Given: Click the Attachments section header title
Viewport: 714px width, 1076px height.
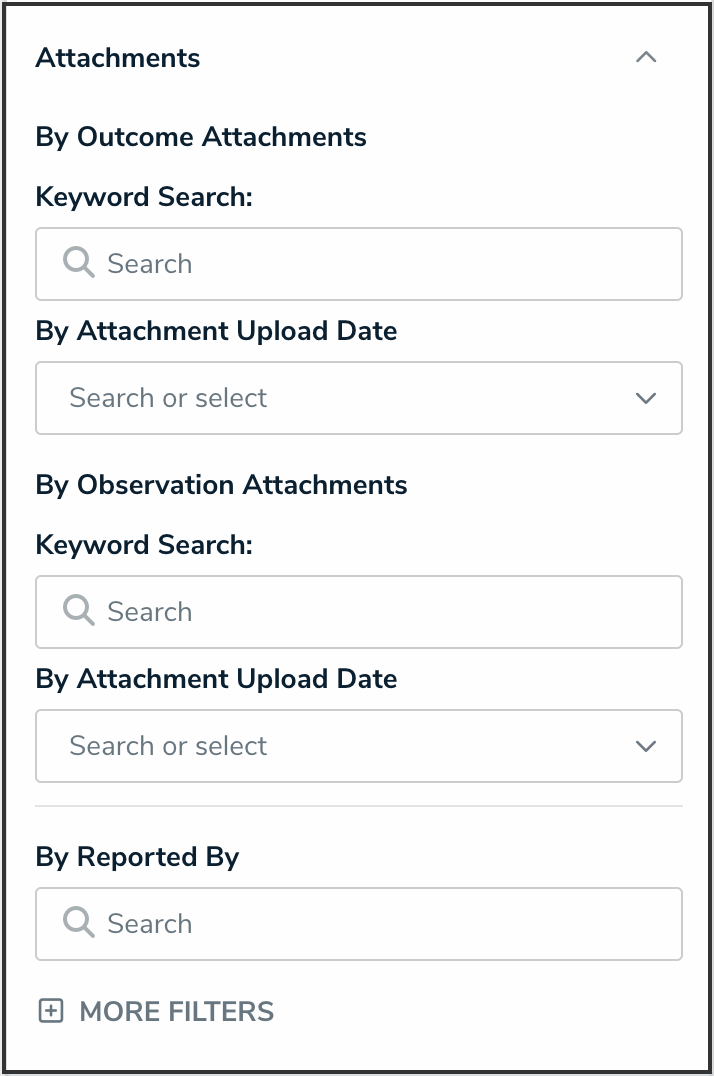Looking at the screenshot, I should point(118,58).
